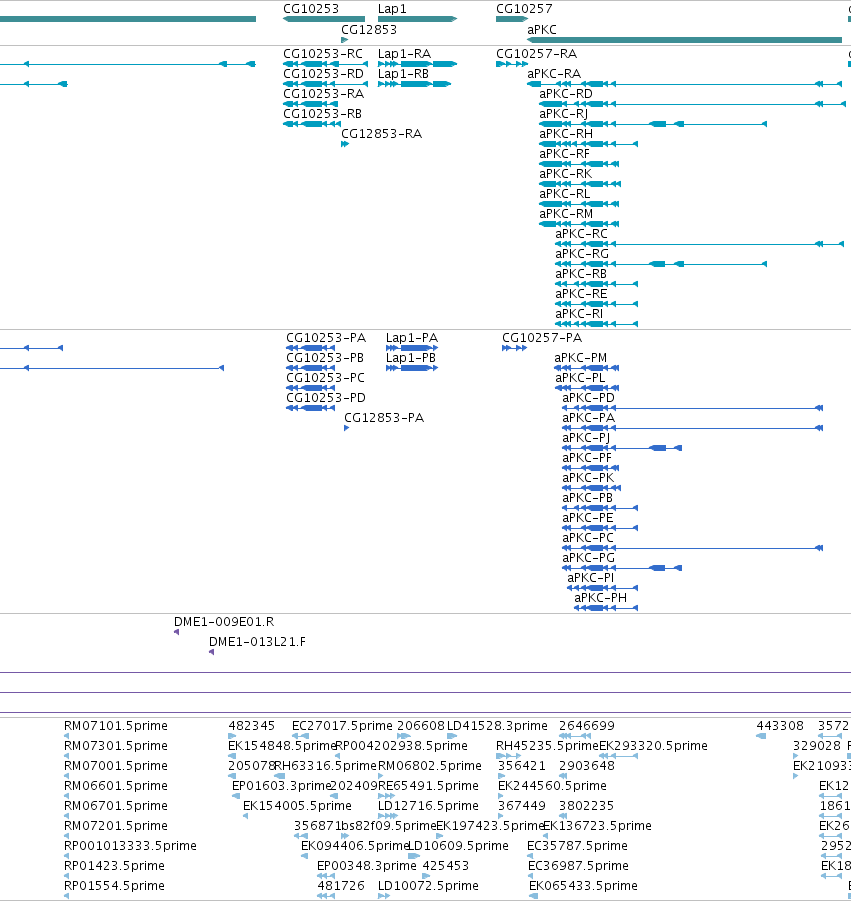Click transcript CG10253-RA label
This screenshot has width=851, height=901.
tap(324, 94)
